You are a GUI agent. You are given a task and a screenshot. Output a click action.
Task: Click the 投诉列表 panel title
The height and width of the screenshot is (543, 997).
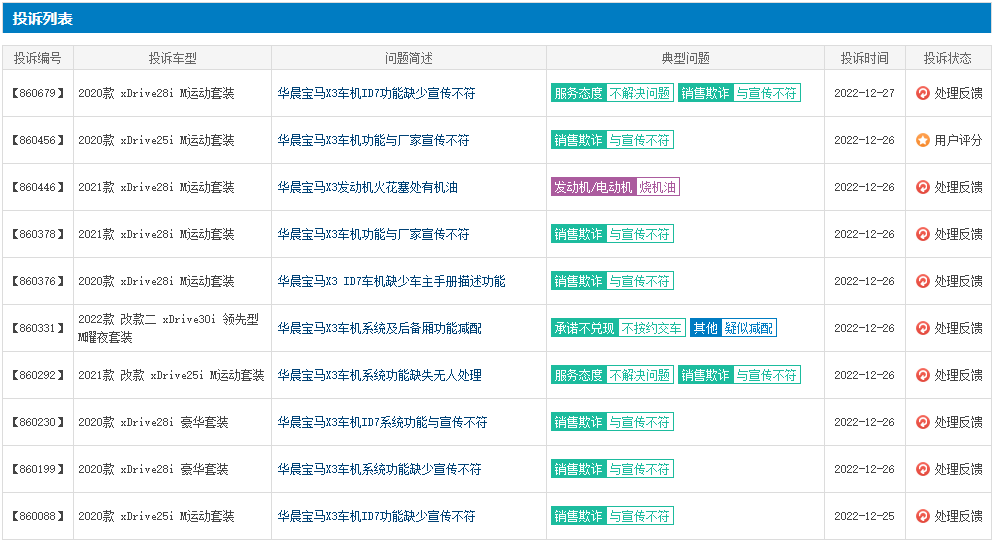43,19
